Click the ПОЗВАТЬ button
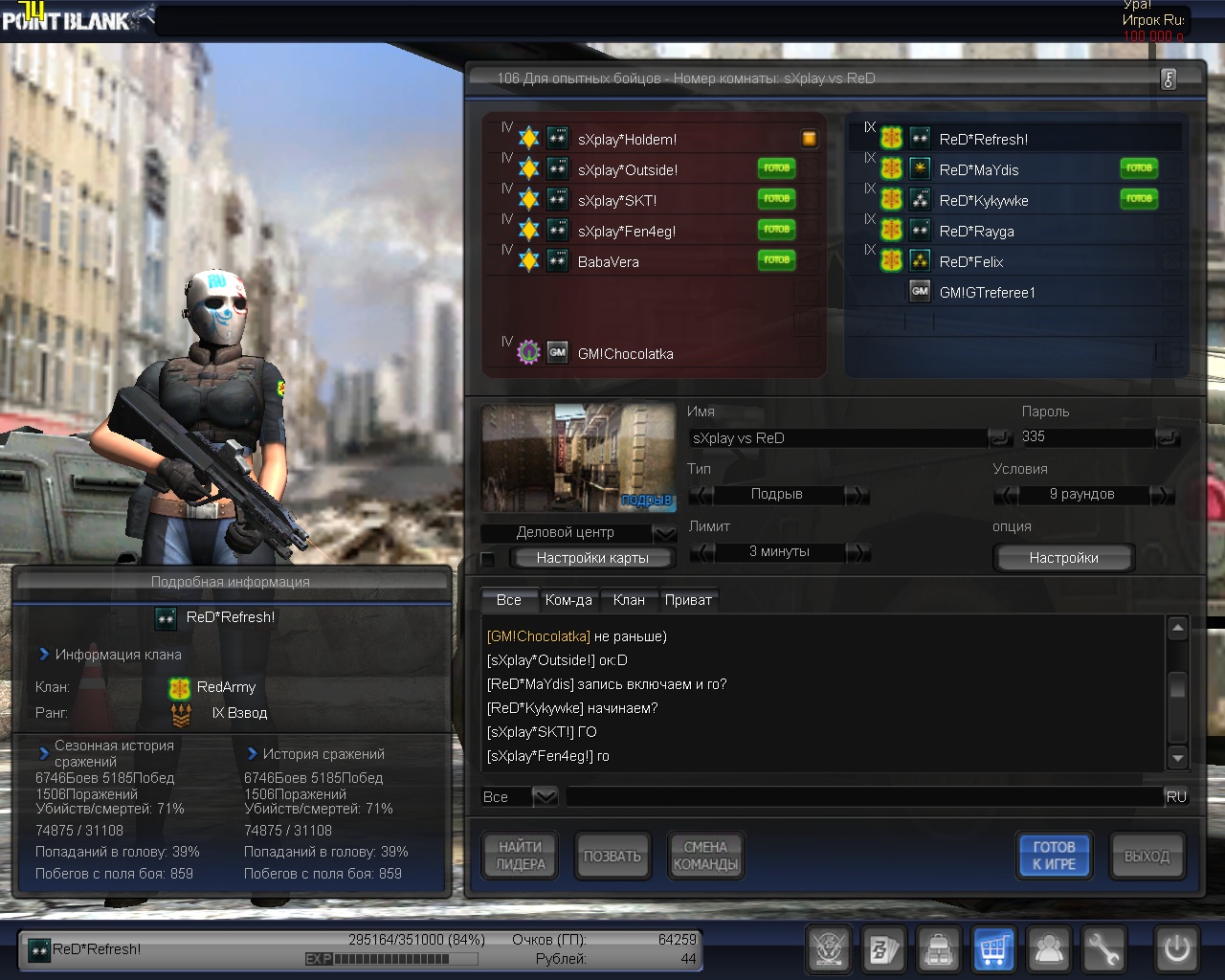This screenshot has height=980, width=1225. 612,856
